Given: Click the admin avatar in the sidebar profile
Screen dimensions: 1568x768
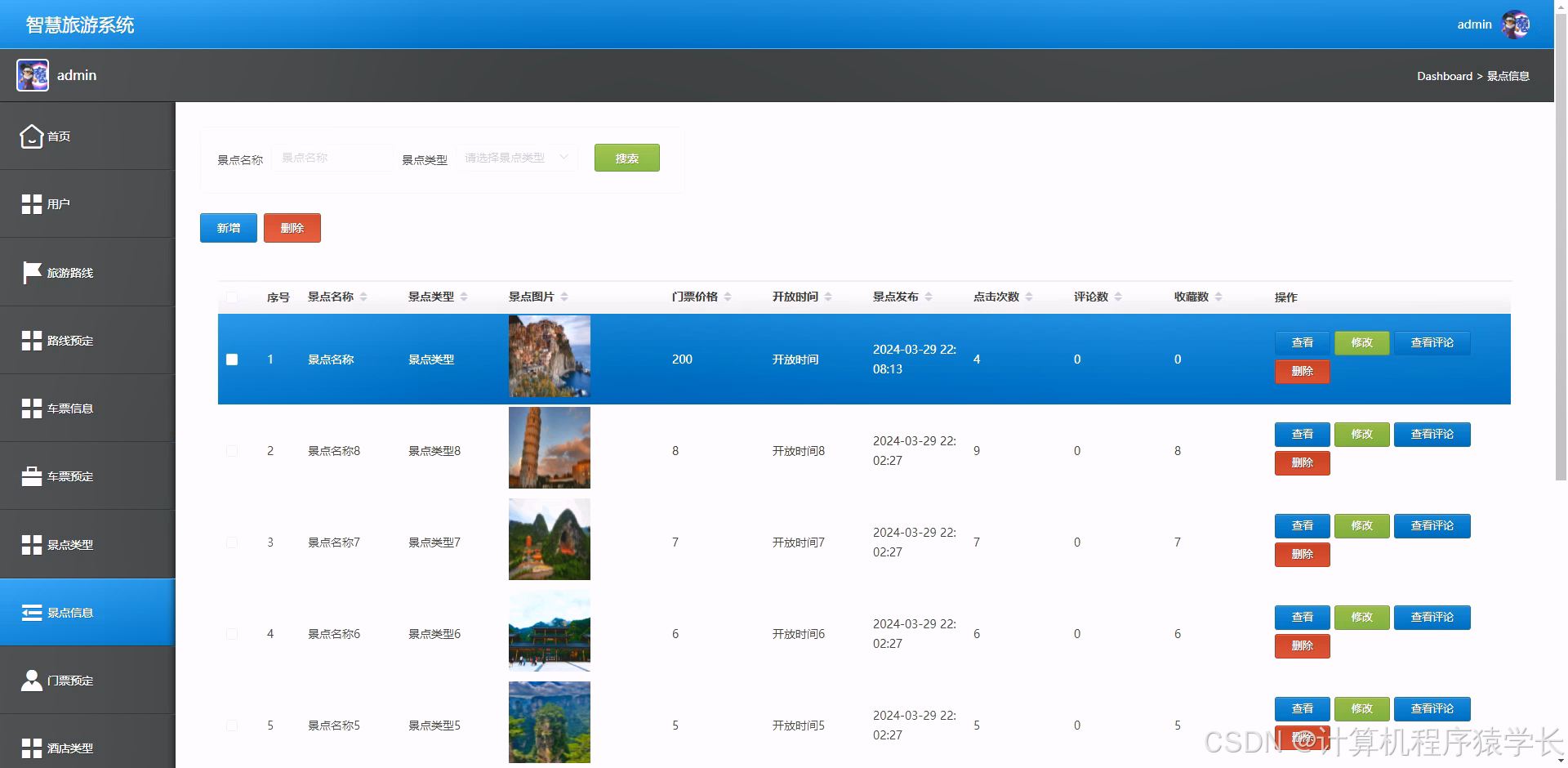Looking at the screenshot, I should [x=33, y=75].
